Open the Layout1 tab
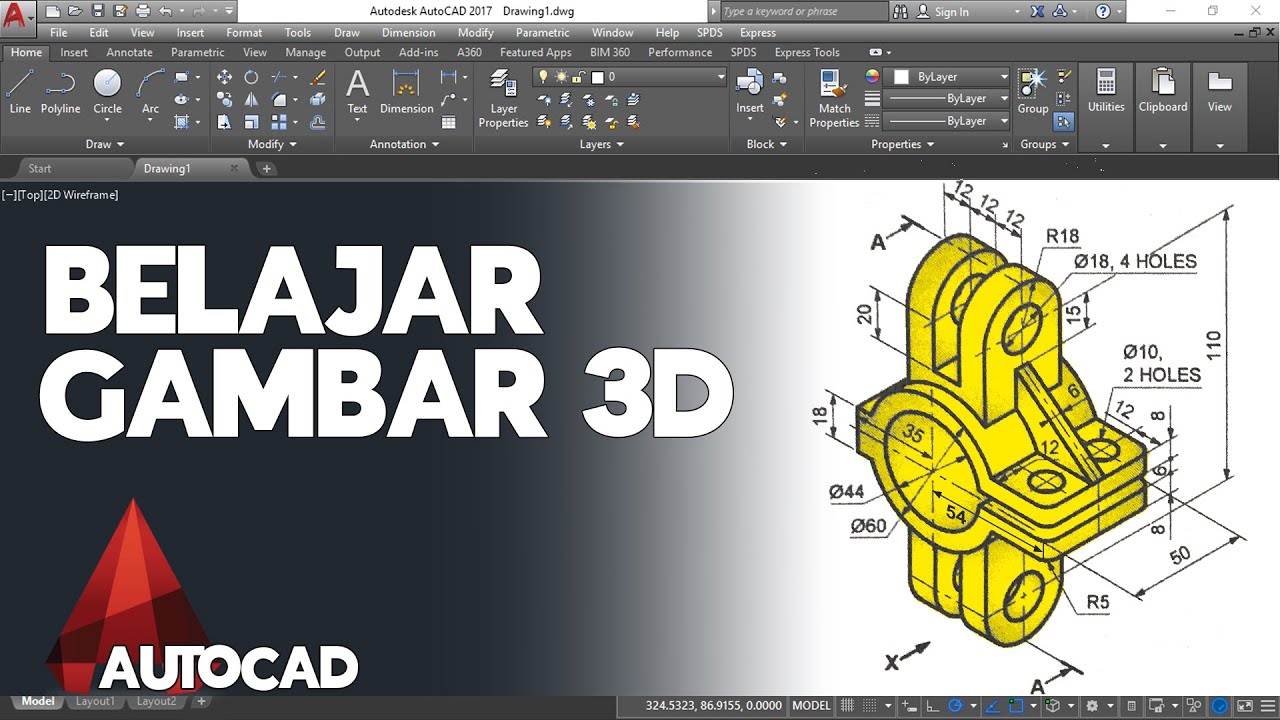This screenshot has width=1280, height=720. tap(95, 702)
